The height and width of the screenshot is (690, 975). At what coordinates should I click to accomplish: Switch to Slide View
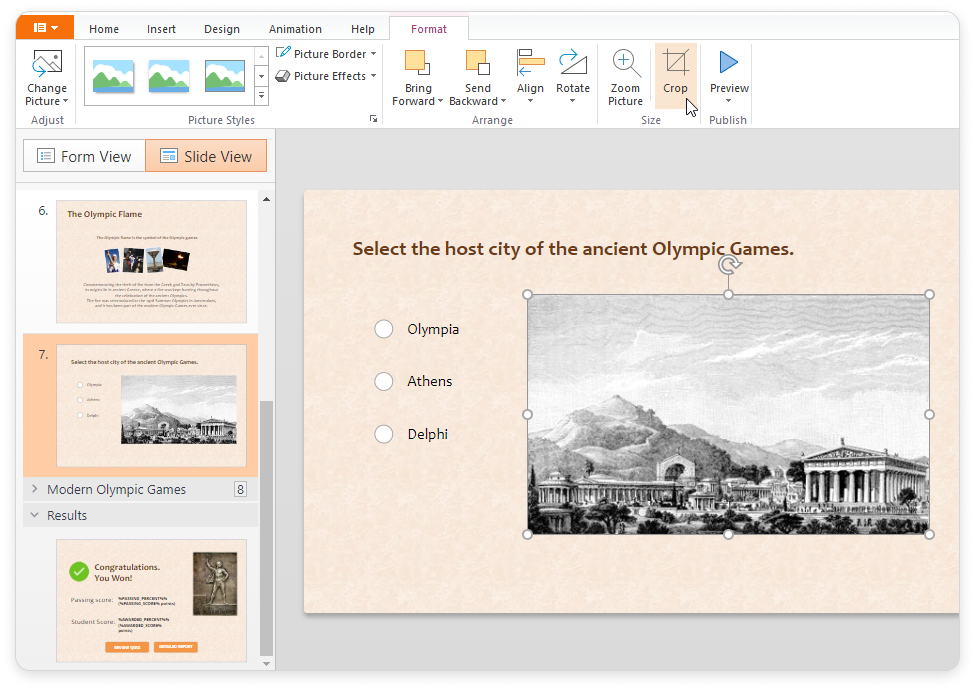(206, 156)
